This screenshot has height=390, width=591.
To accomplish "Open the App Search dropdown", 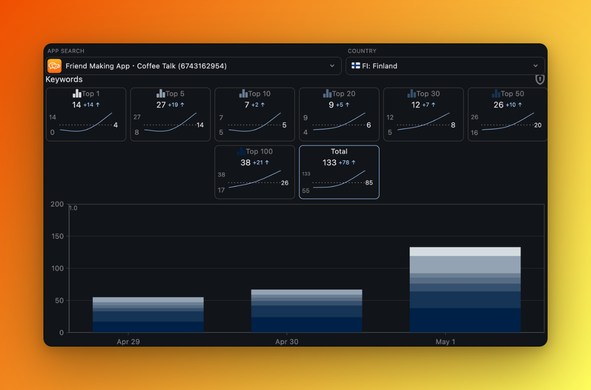I will point(194,66).
